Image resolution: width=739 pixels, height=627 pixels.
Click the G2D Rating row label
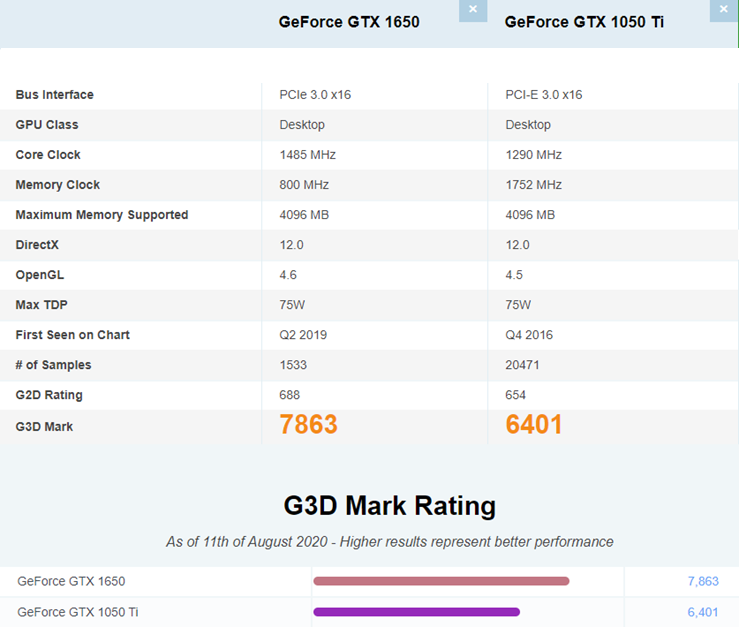click(x=49, y=395)
